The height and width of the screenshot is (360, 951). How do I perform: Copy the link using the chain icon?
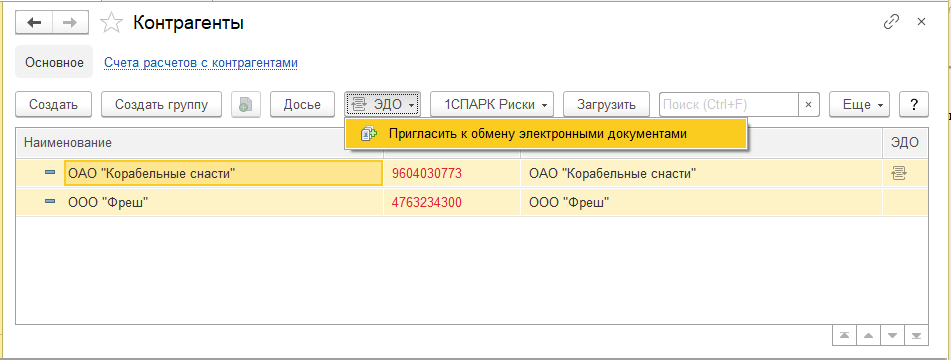[891, 22]
